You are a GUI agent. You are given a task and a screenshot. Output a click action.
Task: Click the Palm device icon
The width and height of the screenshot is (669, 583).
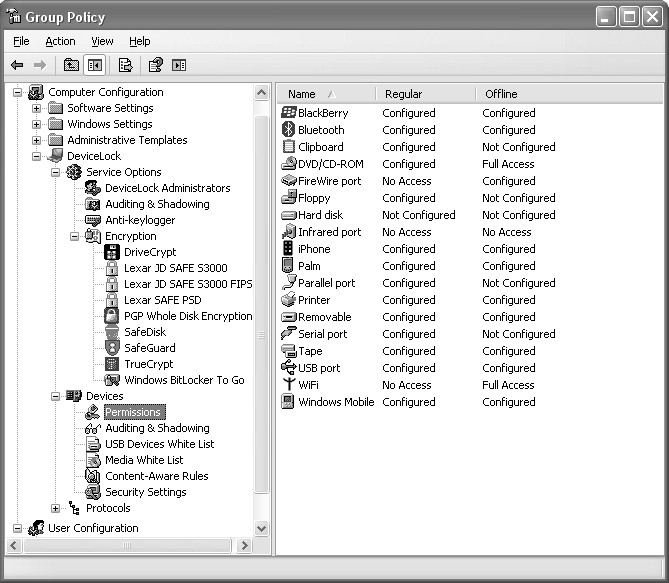288,265
